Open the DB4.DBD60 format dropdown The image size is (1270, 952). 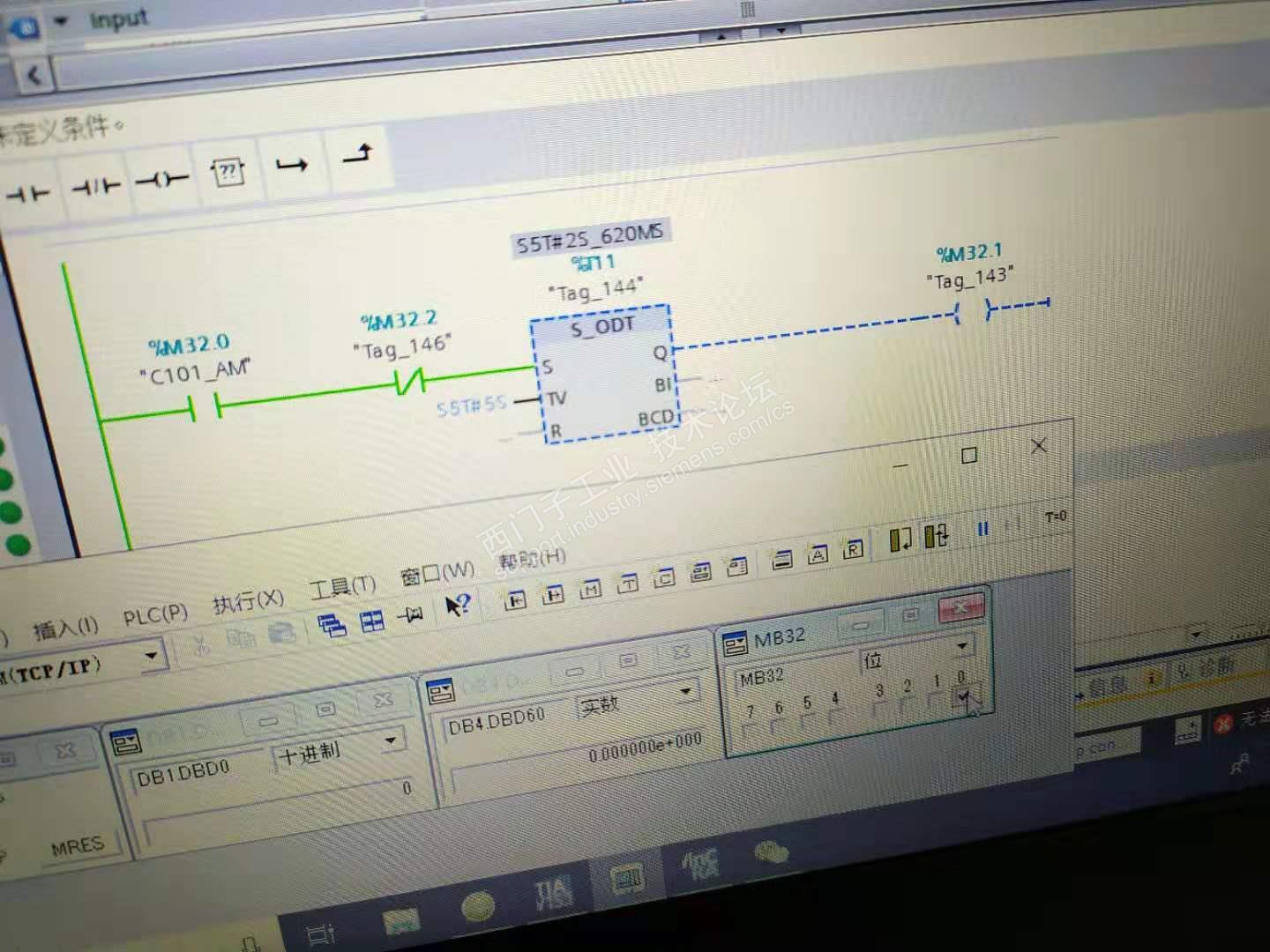point(684,693)
